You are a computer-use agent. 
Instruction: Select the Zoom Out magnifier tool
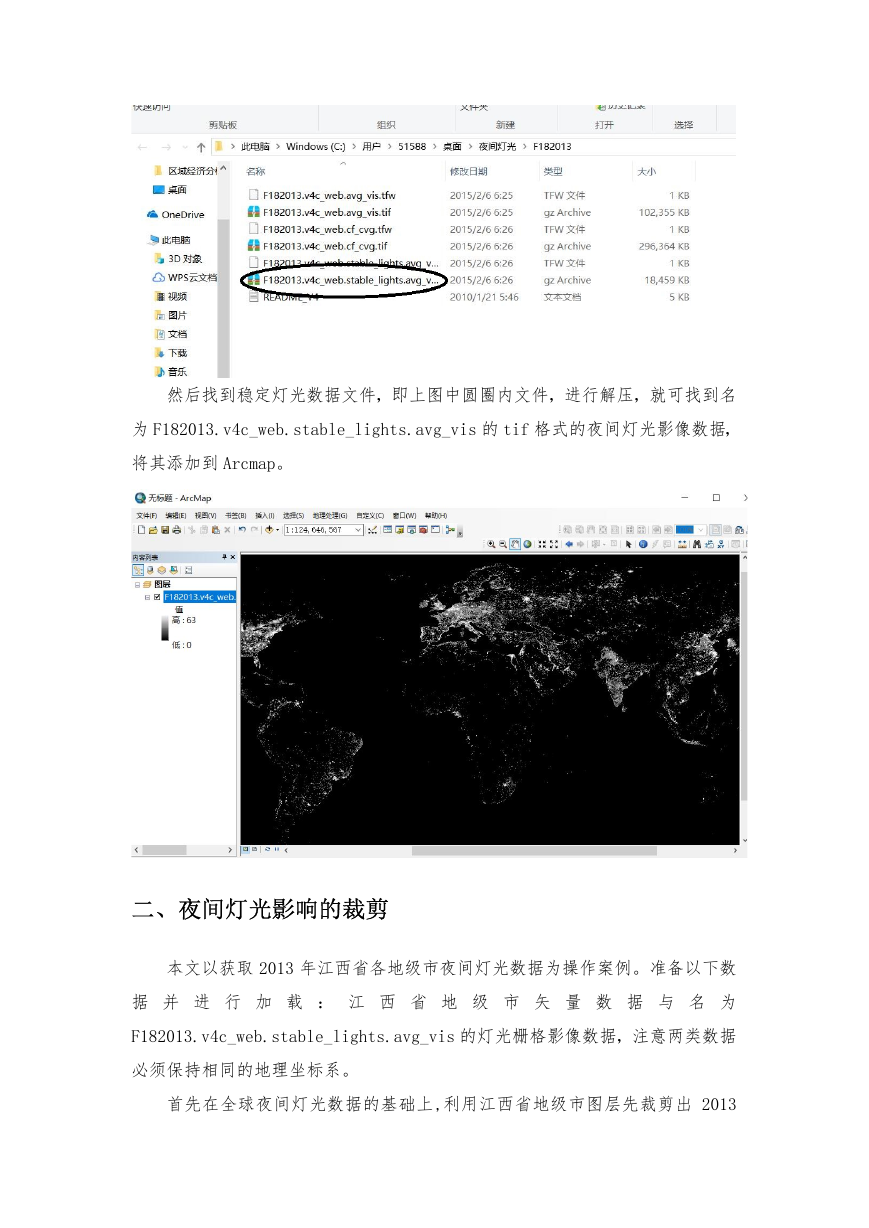tap(503, 544)
